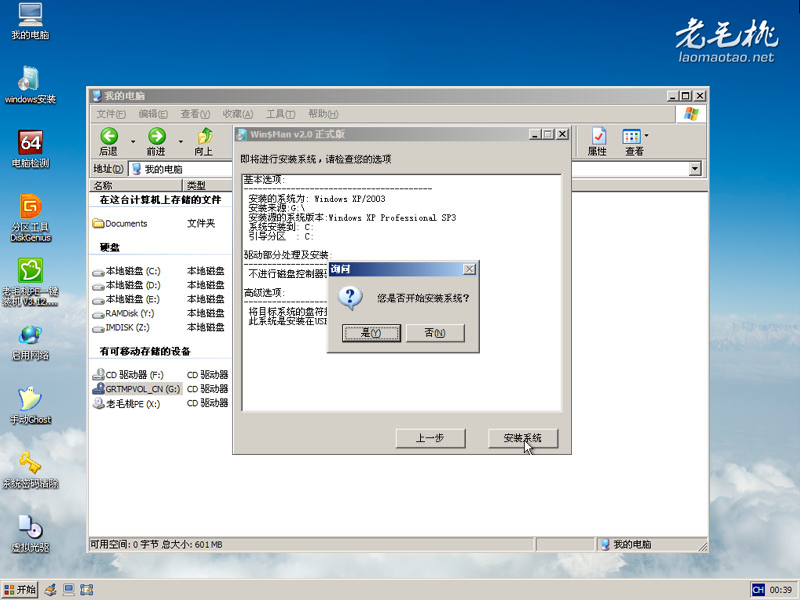
Task: Select 本地磁盘 (D:) drive
Action: click(x=127, y=285)
